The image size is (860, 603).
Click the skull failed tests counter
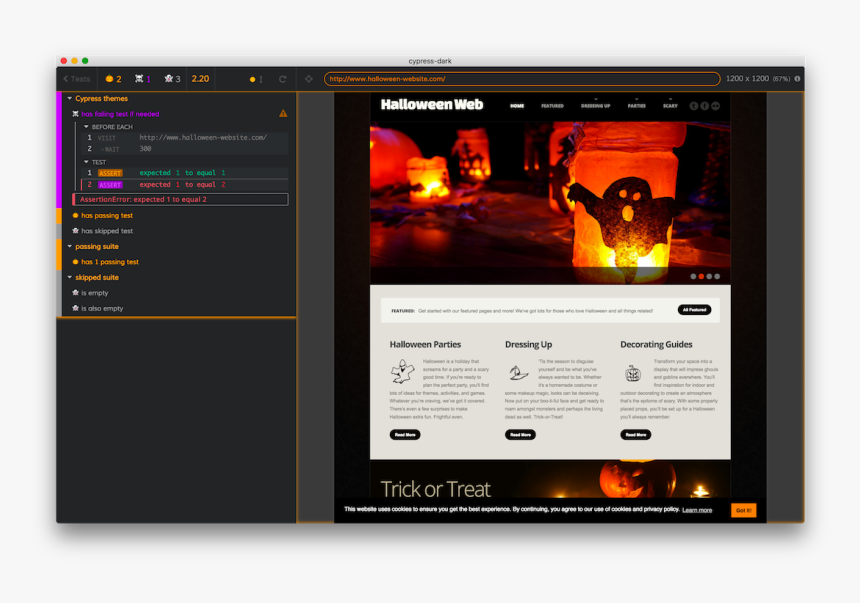coord(142,79)
